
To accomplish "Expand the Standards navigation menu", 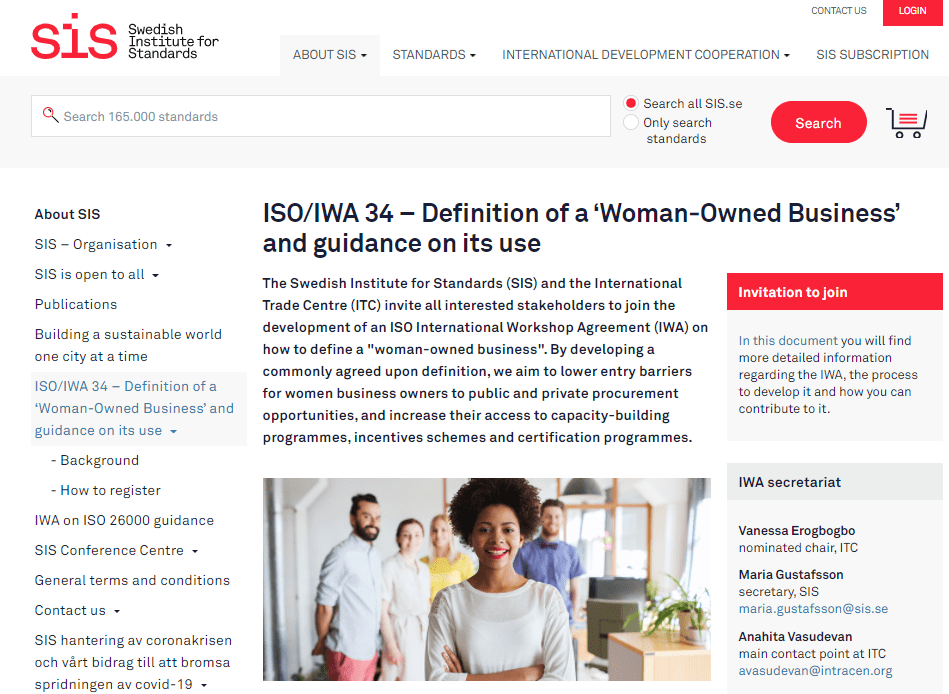I will (433, 55).
